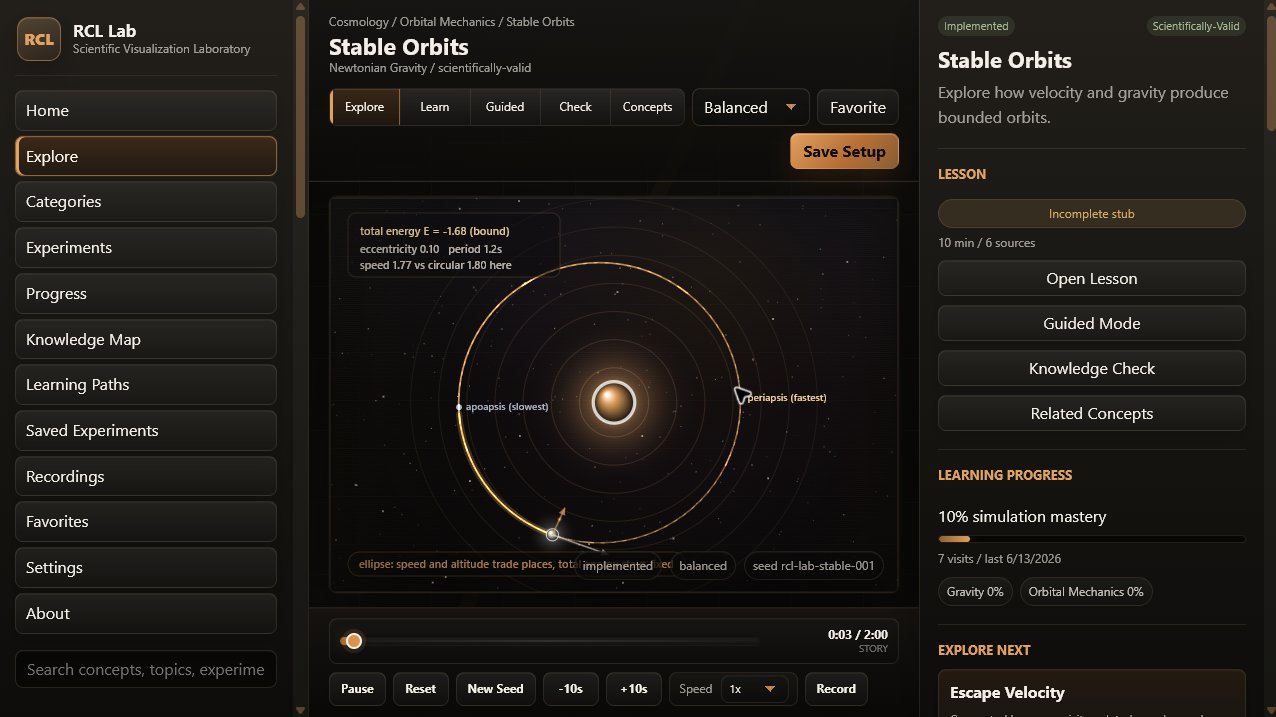Image resolution: width=1276 pixels, height=717 pixels.
Task: Open the Speed 1x dropdown
Action: pos(755,689)
